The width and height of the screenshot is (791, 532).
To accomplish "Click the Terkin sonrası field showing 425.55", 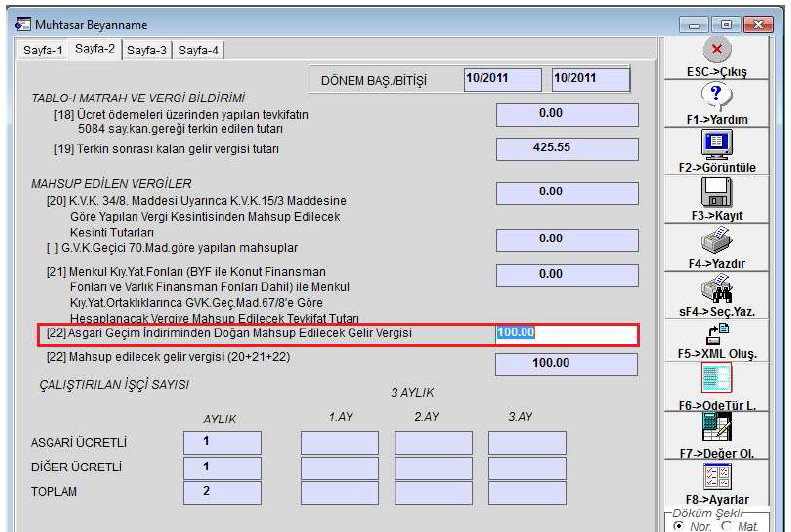I will pyautogui.click(x=567, y=149).
